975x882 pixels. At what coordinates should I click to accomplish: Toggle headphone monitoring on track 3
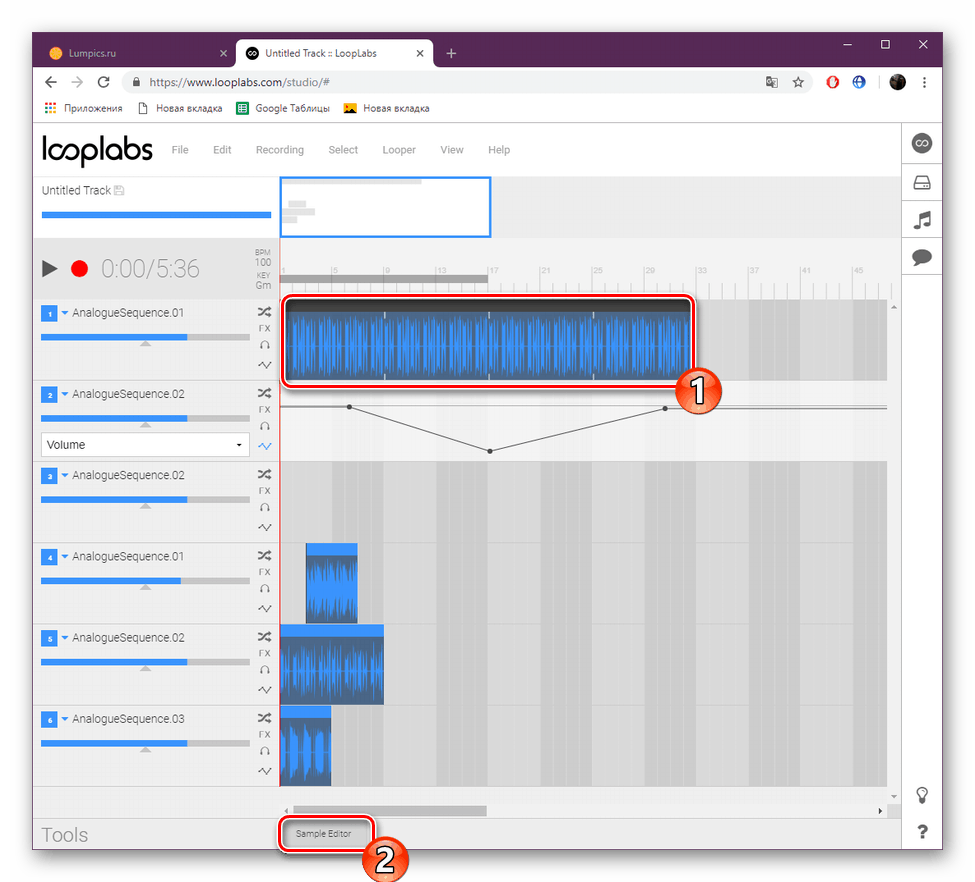tap(264, 507)
